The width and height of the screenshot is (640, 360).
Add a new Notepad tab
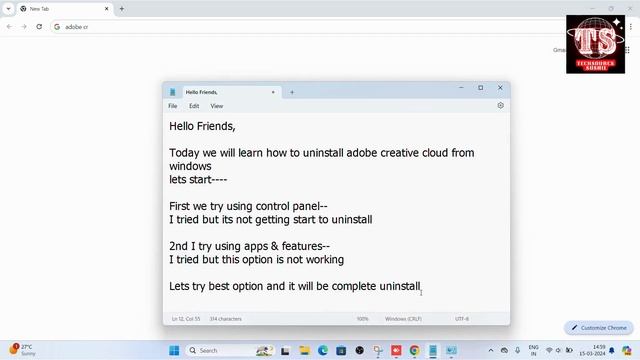coord(292,92)
